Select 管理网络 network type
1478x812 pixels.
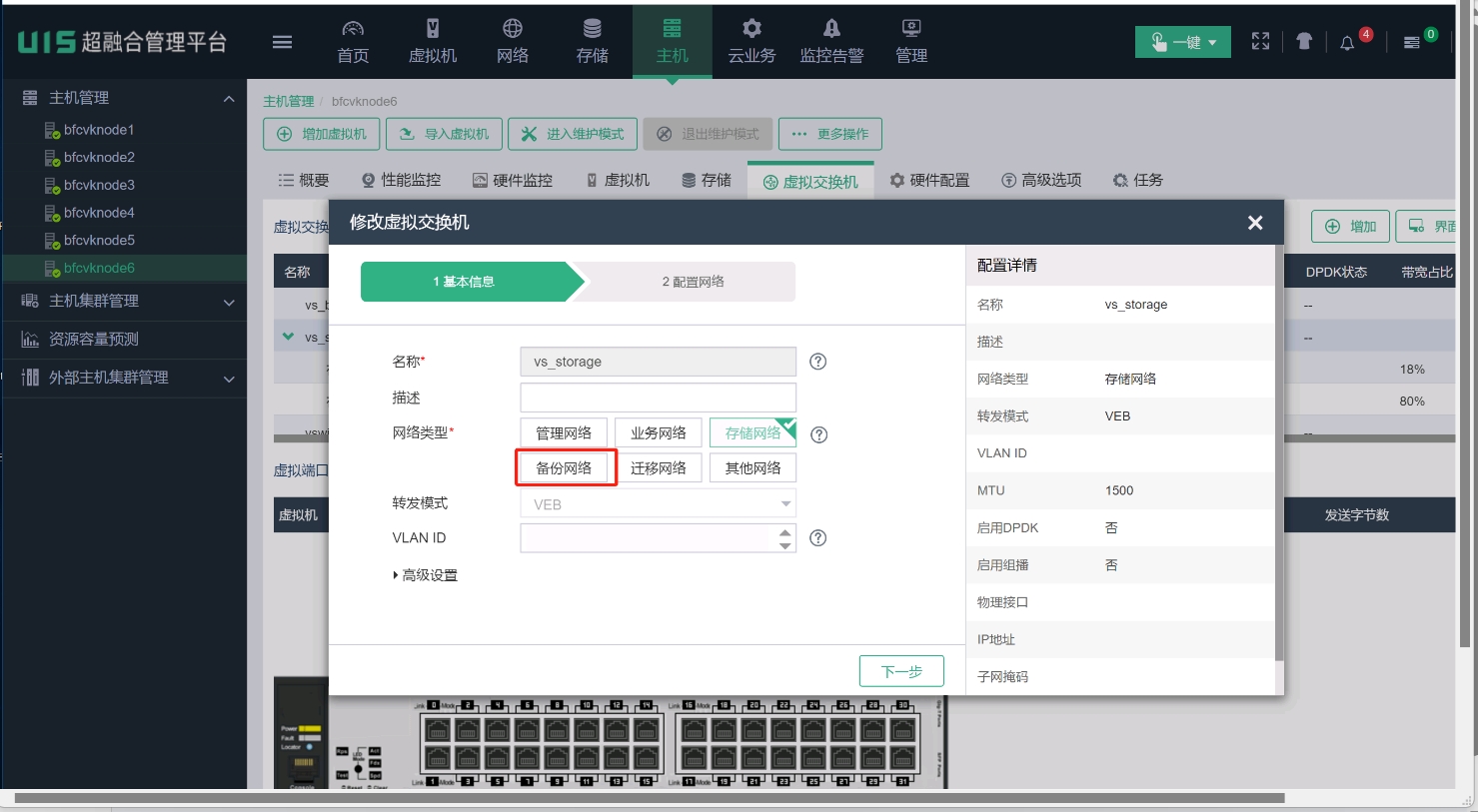[564, 432]
